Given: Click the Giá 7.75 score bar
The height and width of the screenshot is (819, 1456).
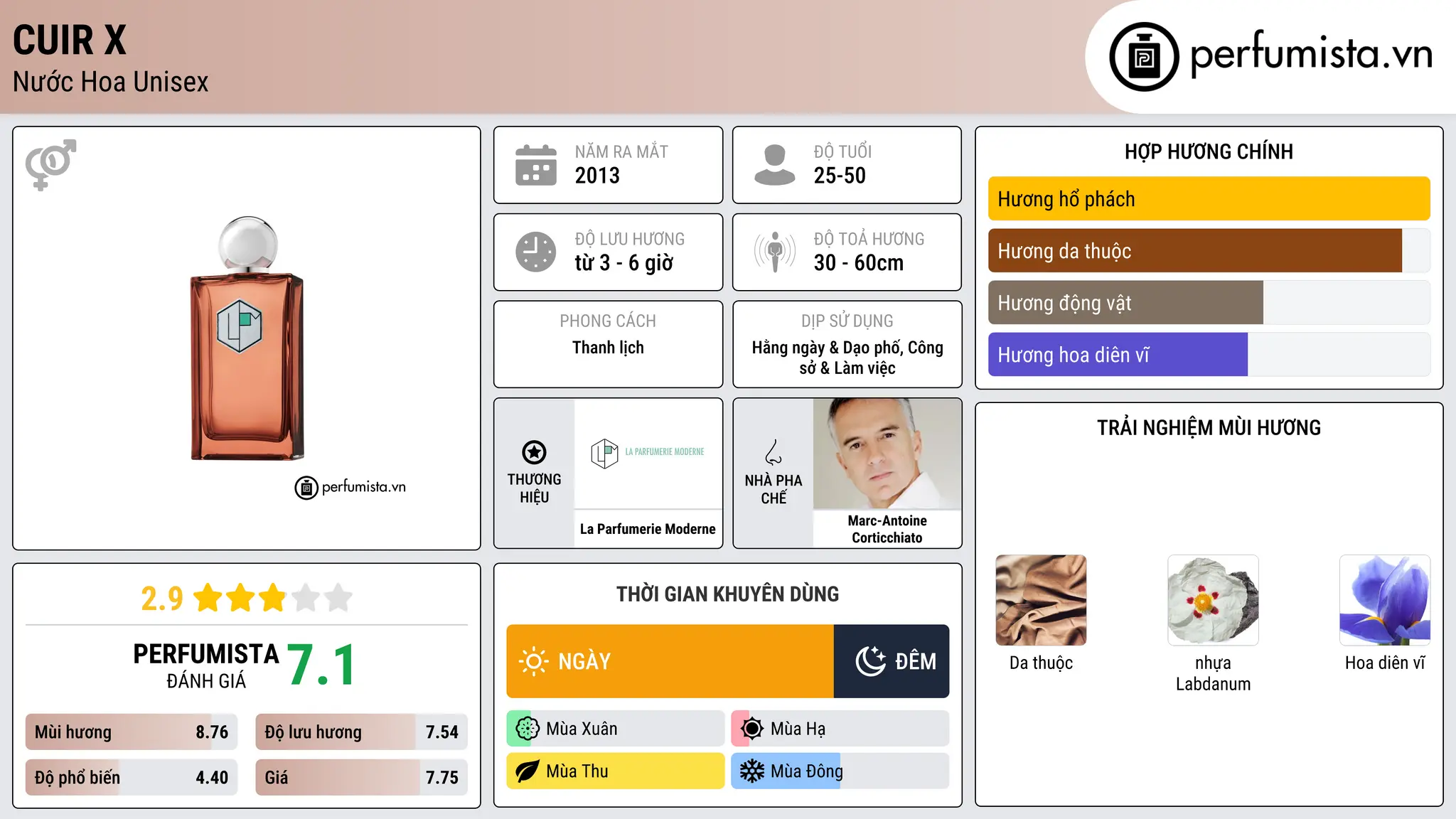Looking at the screenshot, I should 362,778.
